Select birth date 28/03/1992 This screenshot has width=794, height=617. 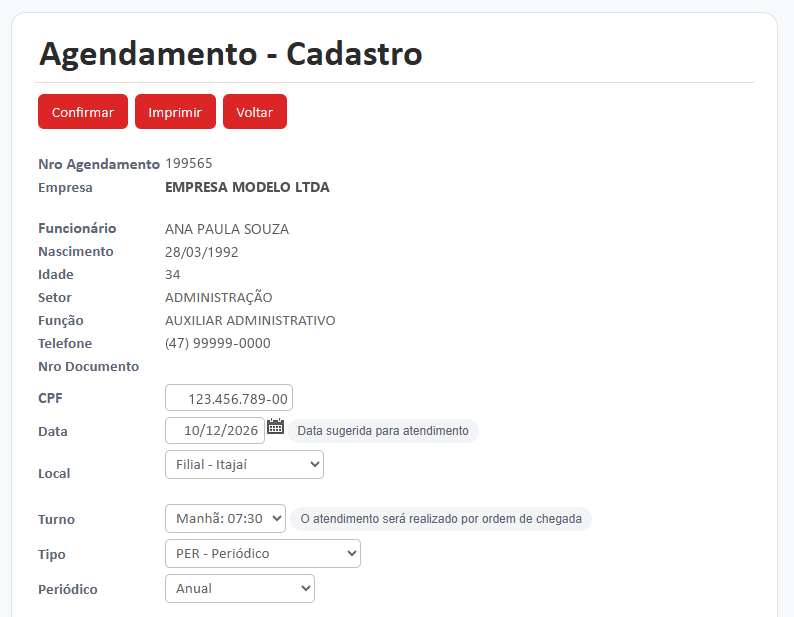pos(202,252)
